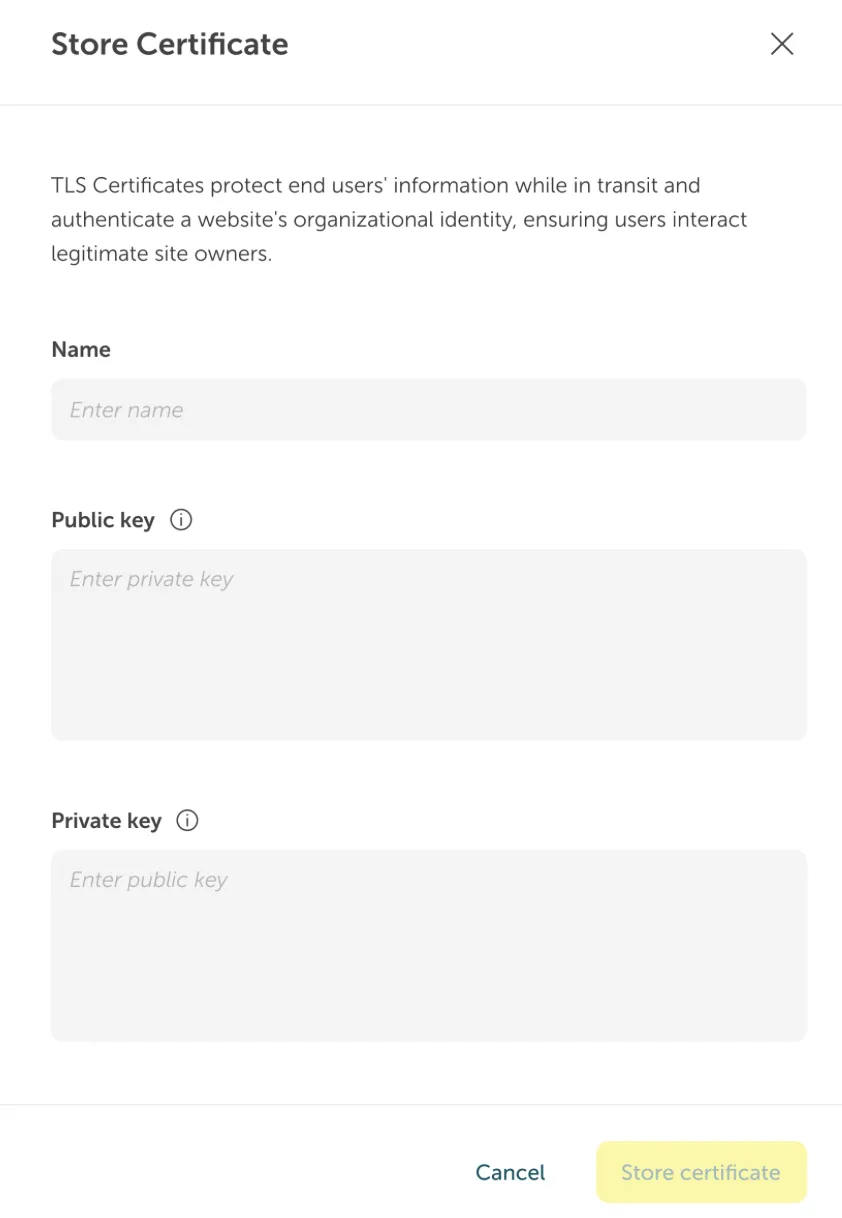842x1218 pixels.
Task: Click the Enter private key text area
Action: tap(428, 644)
